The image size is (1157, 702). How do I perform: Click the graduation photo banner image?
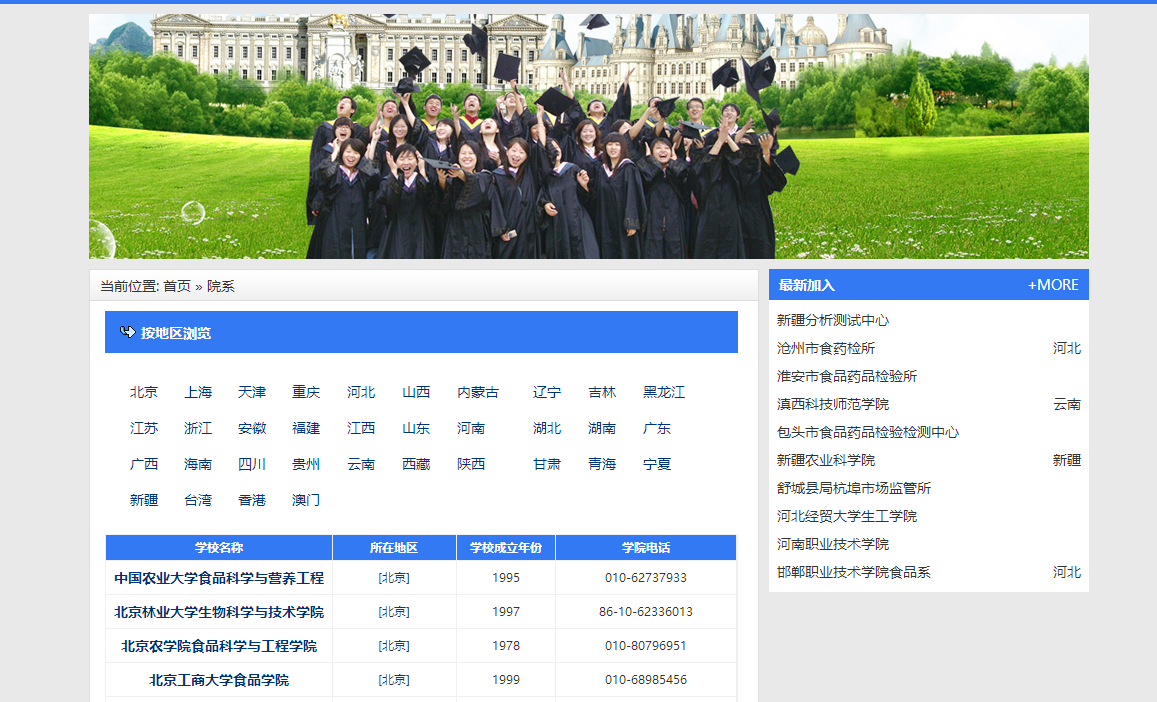coord(588,137)
